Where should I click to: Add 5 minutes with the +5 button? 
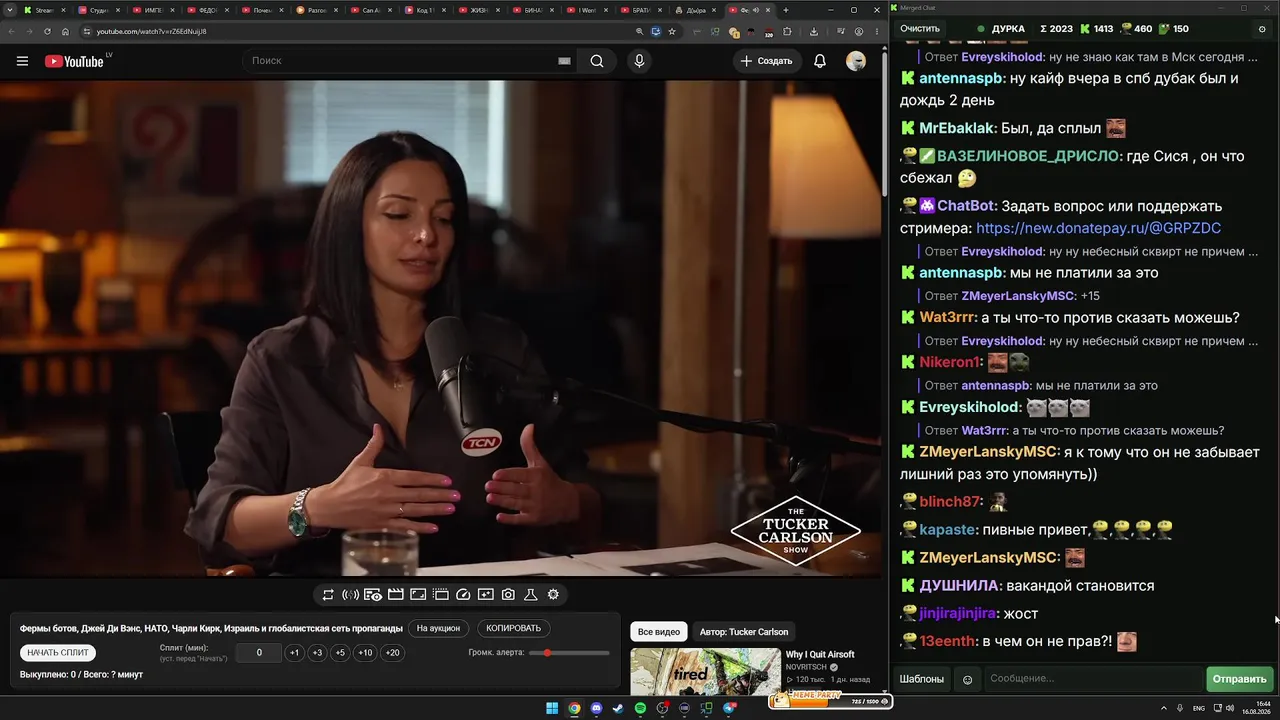pos(340,653)
